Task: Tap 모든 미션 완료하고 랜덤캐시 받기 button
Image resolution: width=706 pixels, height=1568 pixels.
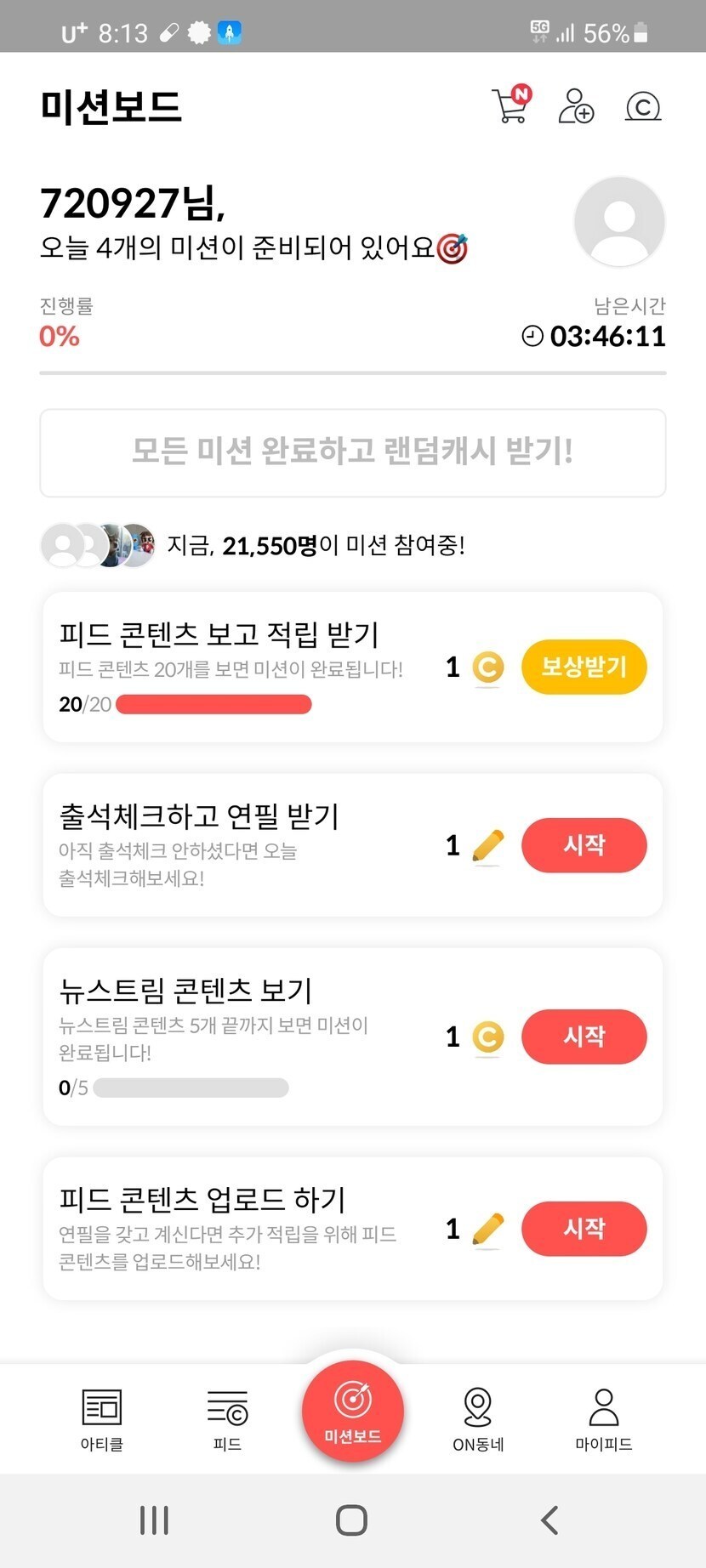Action: coord(353,452)
